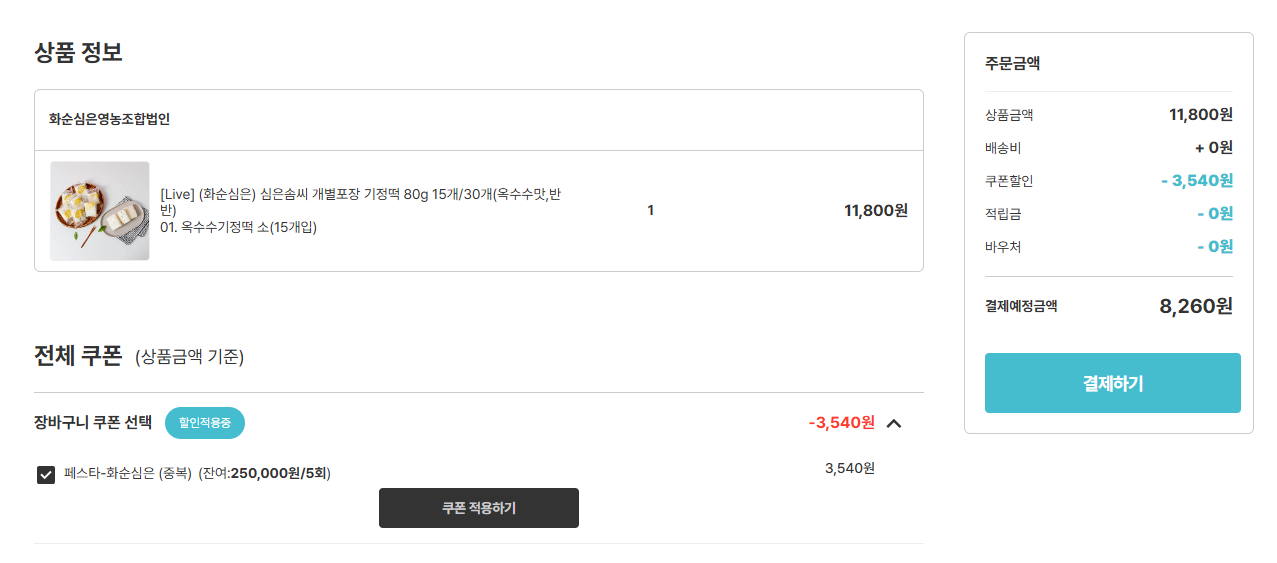Collapse the 장바구니 쿠폰 선택 section chevron

pos(894,423)
